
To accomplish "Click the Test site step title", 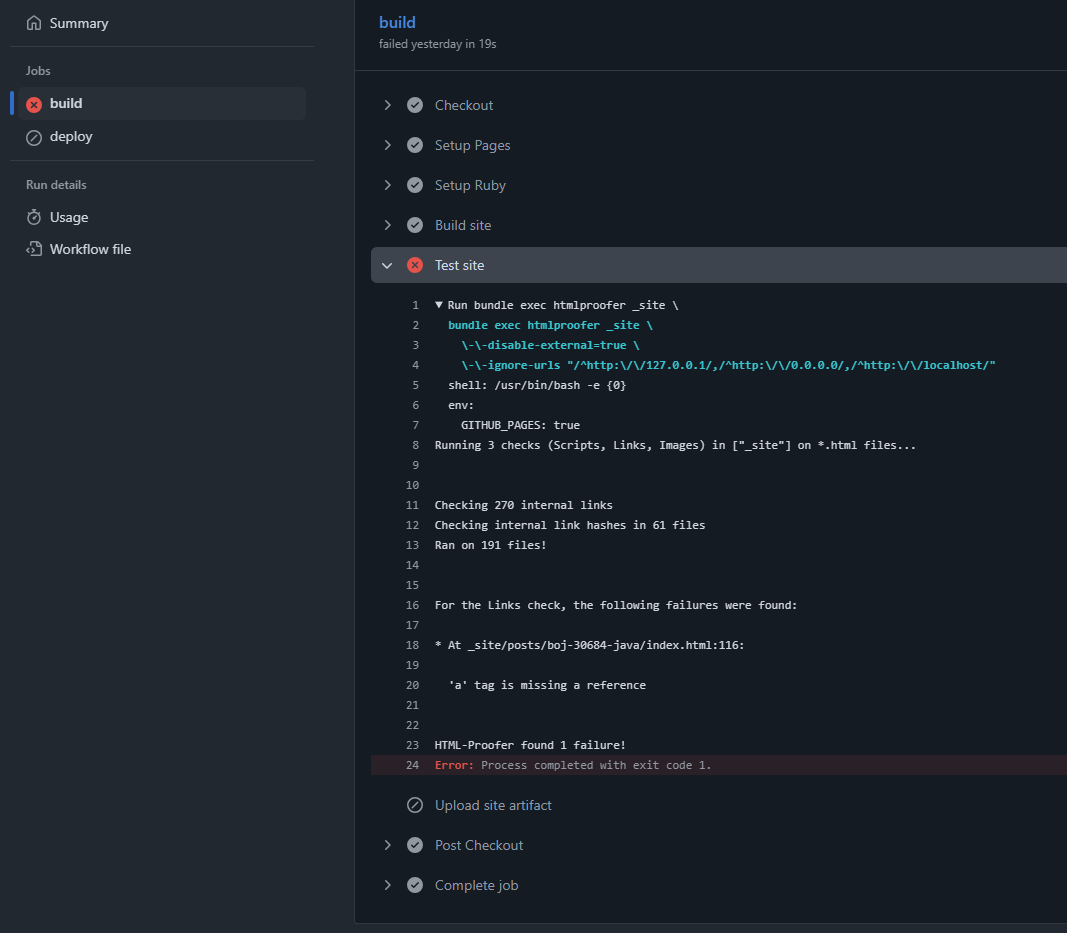I will click(459, 265).
